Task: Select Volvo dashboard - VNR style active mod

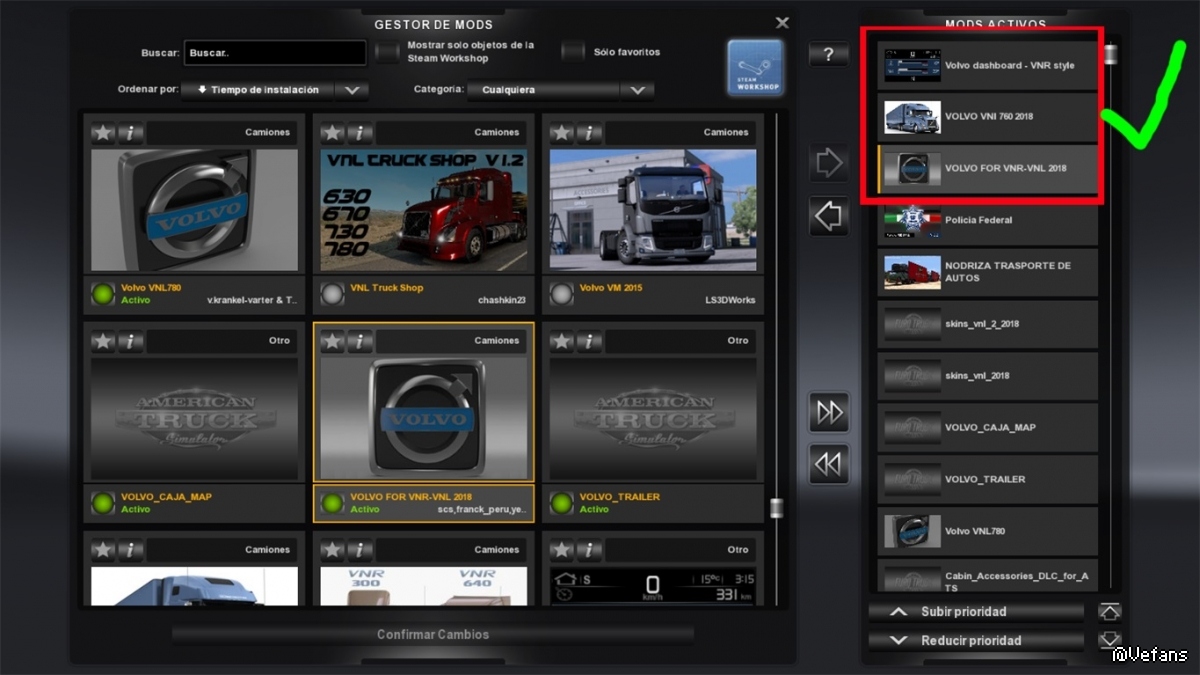Action: (988, 65)
